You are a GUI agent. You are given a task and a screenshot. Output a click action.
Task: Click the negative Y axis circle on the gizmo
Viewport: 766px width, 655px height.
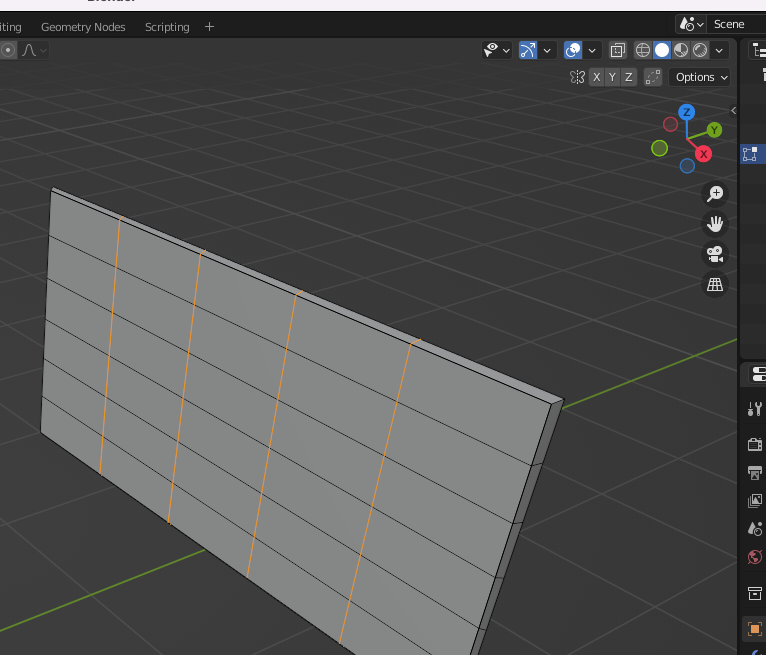pos(659,148)
